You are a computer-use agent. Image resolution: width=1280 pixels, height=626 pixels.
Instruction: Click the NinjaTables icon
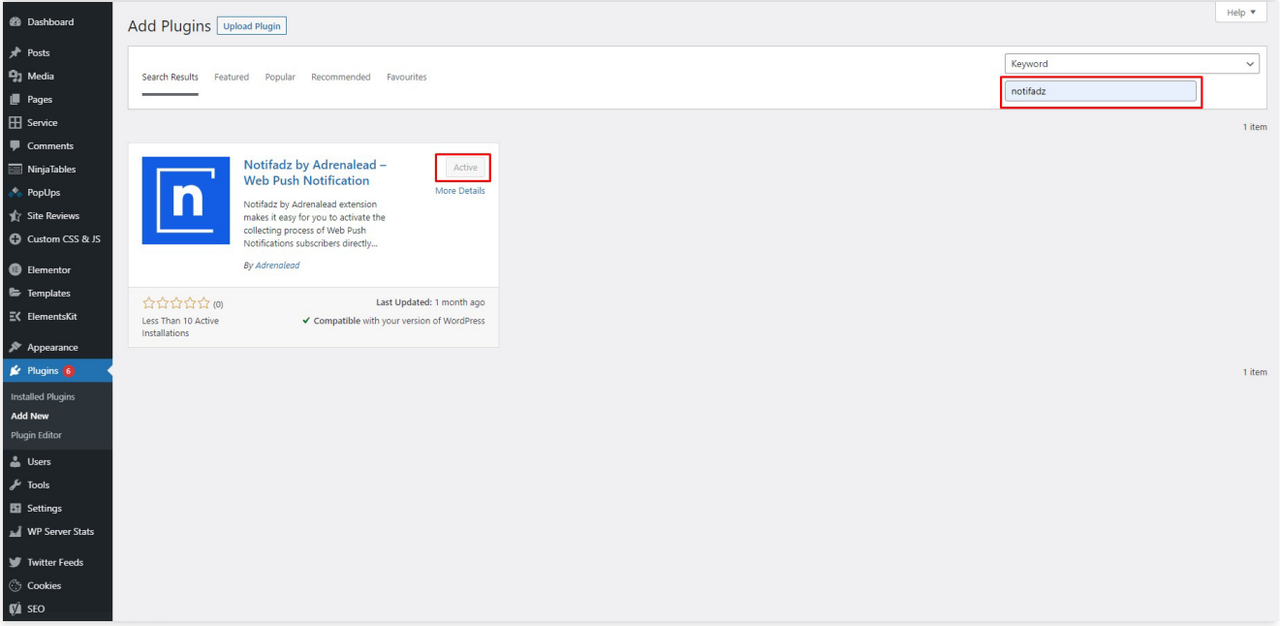coord(15,169)
